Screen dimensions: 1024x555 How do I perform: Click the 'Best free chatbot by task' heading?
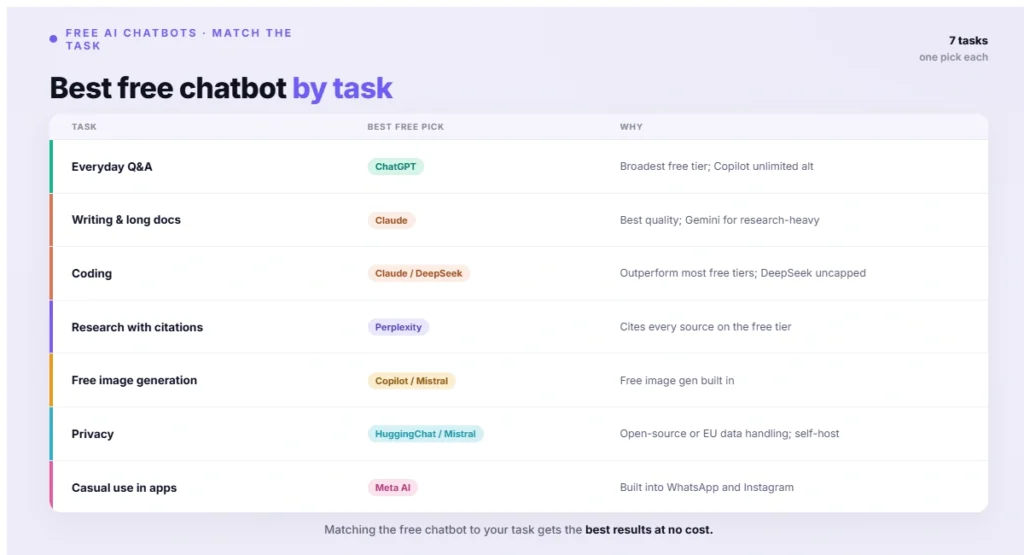pos(221,88)
